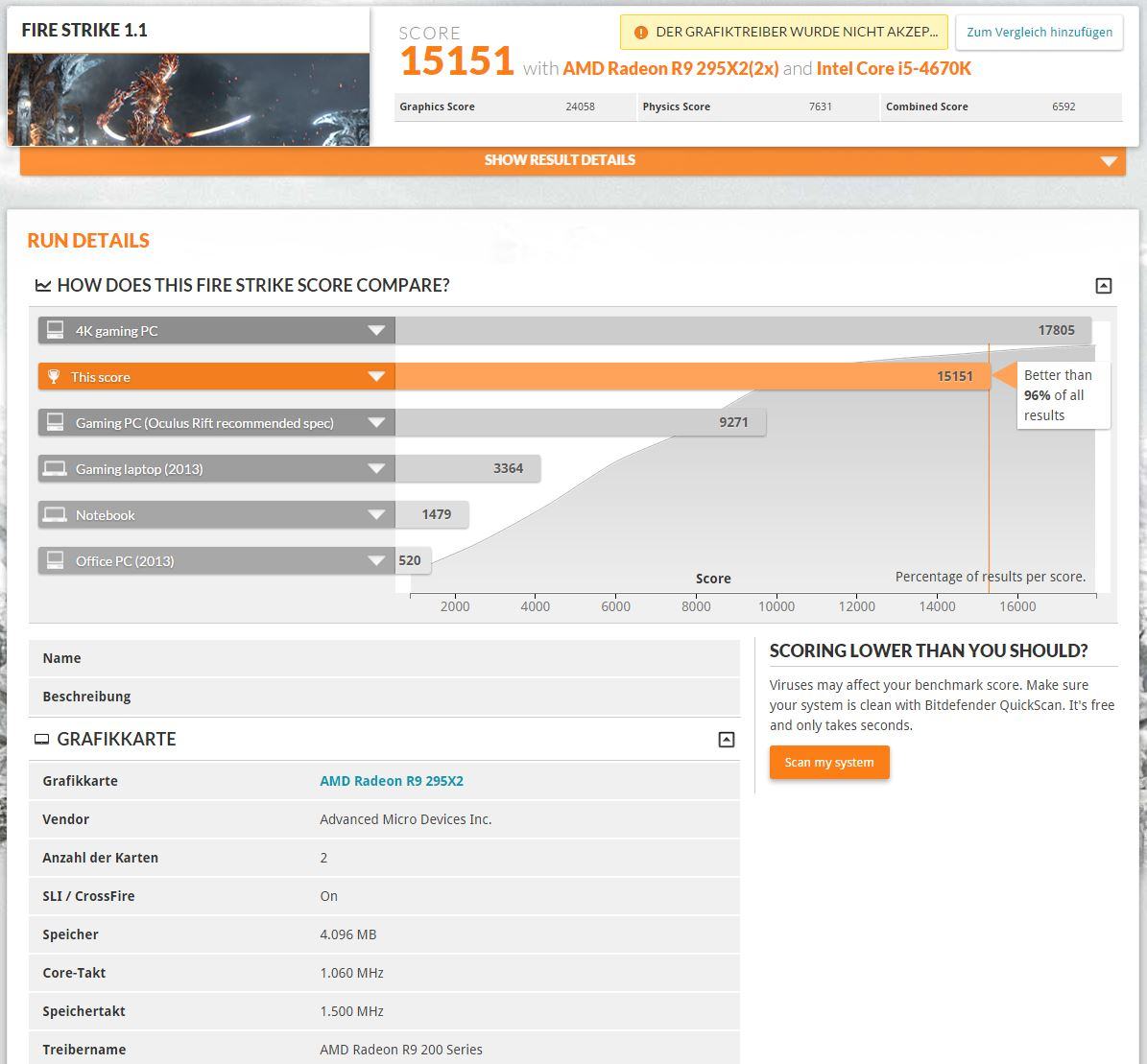
Task: Click the RUN DETAILS heading
Action: pyautogui.click(x=88, y=241)
